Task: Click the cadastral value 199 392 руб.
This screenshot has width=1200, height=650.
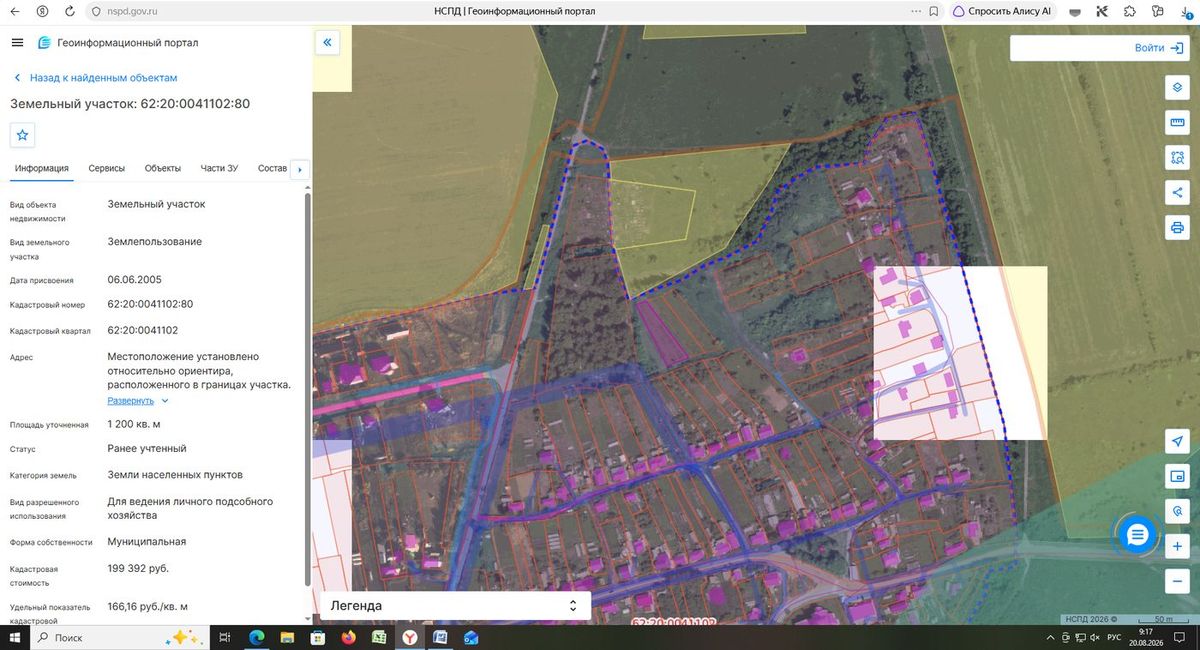Action: [138, 568]
